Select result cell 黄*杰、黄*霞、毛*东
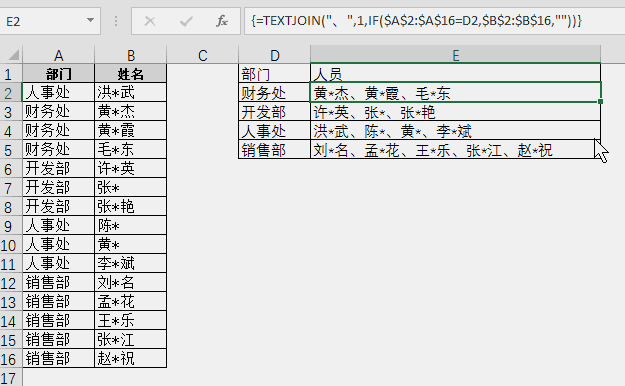625x386 pixels. click(456, 93)
